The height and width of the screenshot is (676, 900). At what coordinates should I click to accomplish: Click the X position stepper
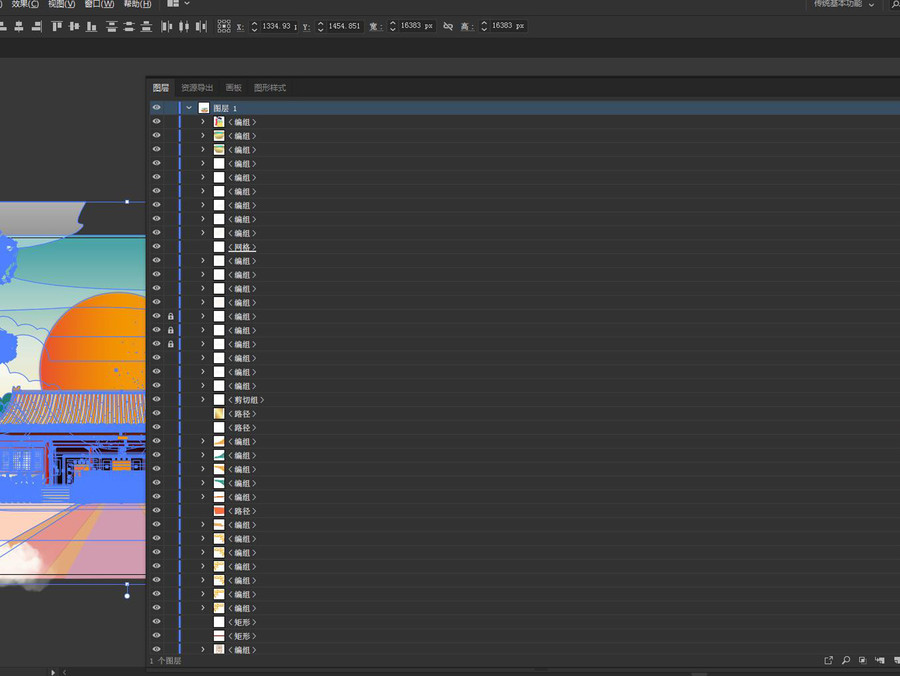coord(254,26)
